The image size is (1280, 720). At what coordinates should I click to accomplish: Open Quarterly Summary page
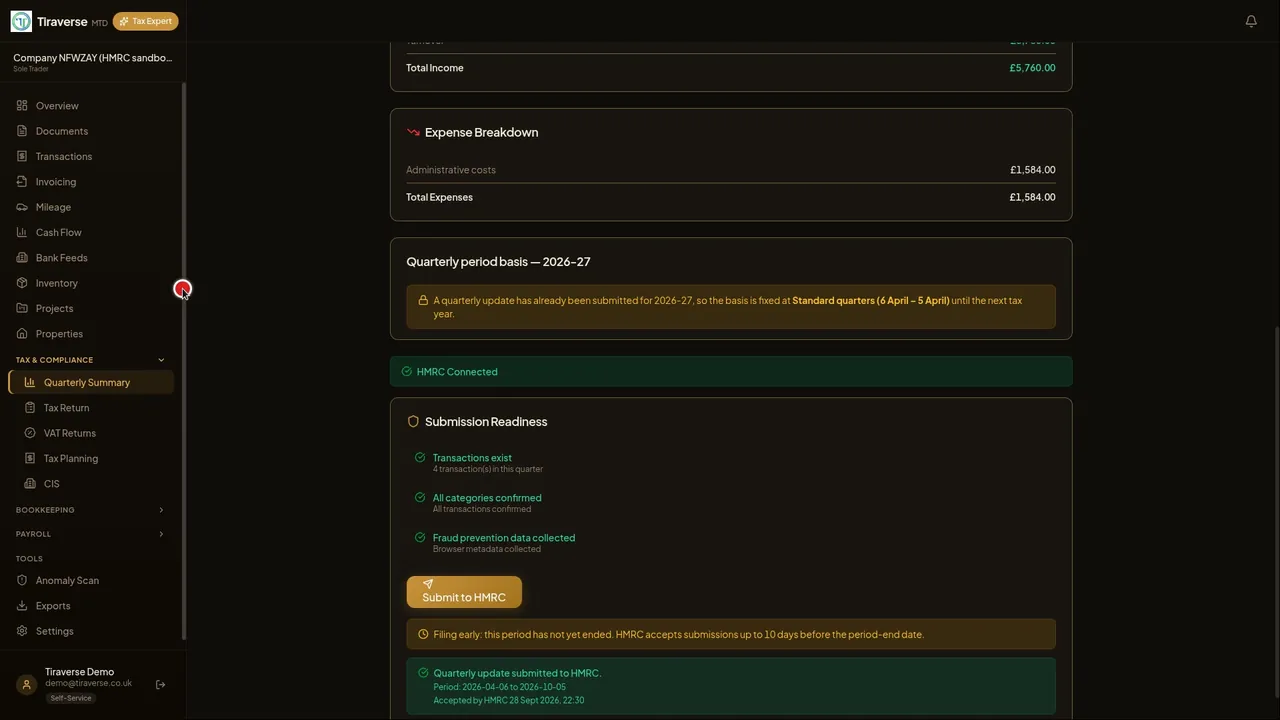(91, 382)
